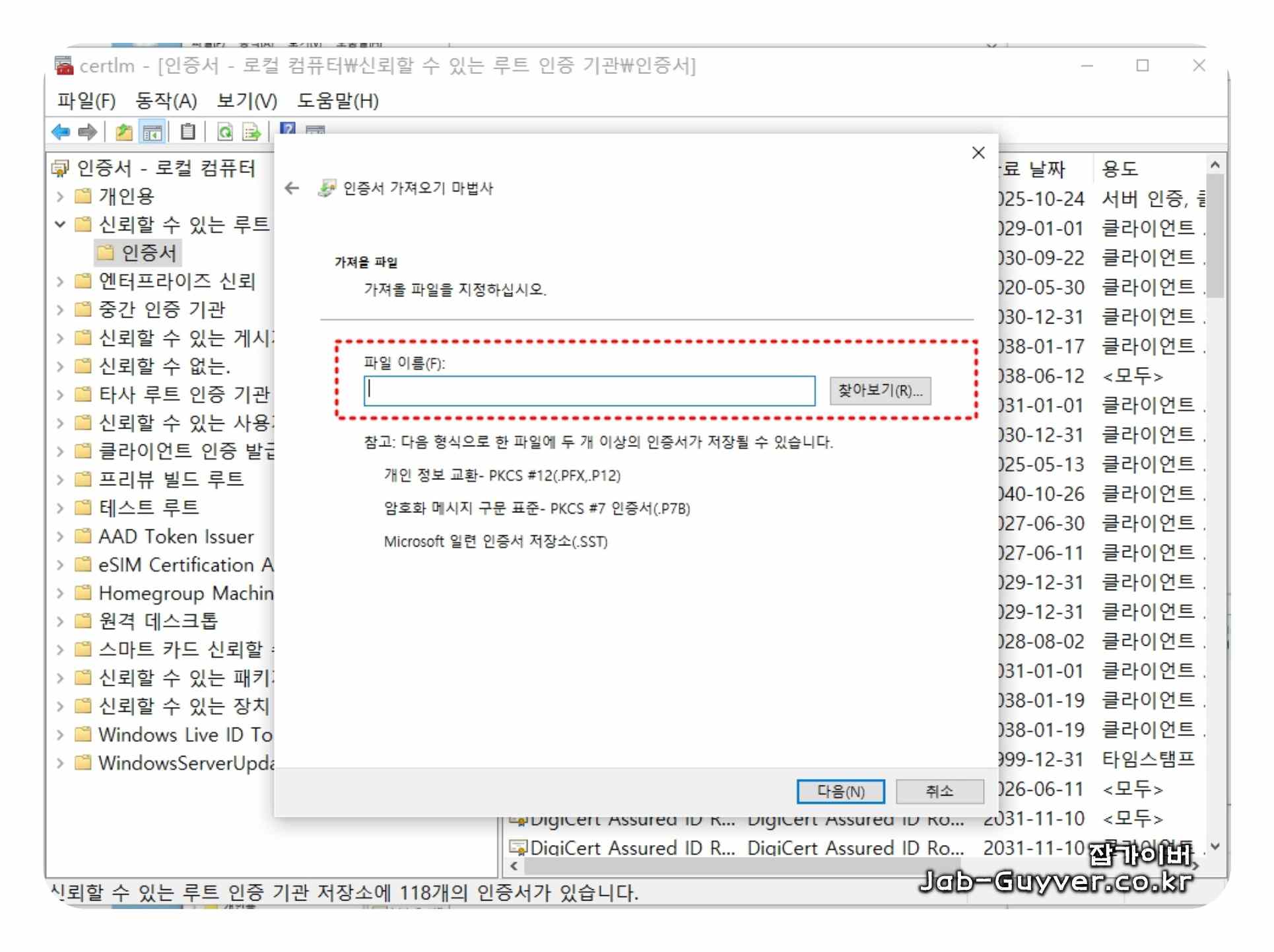Click the Paste clipboard toolbar icon
1274x952 pixels.
(188, 132)
